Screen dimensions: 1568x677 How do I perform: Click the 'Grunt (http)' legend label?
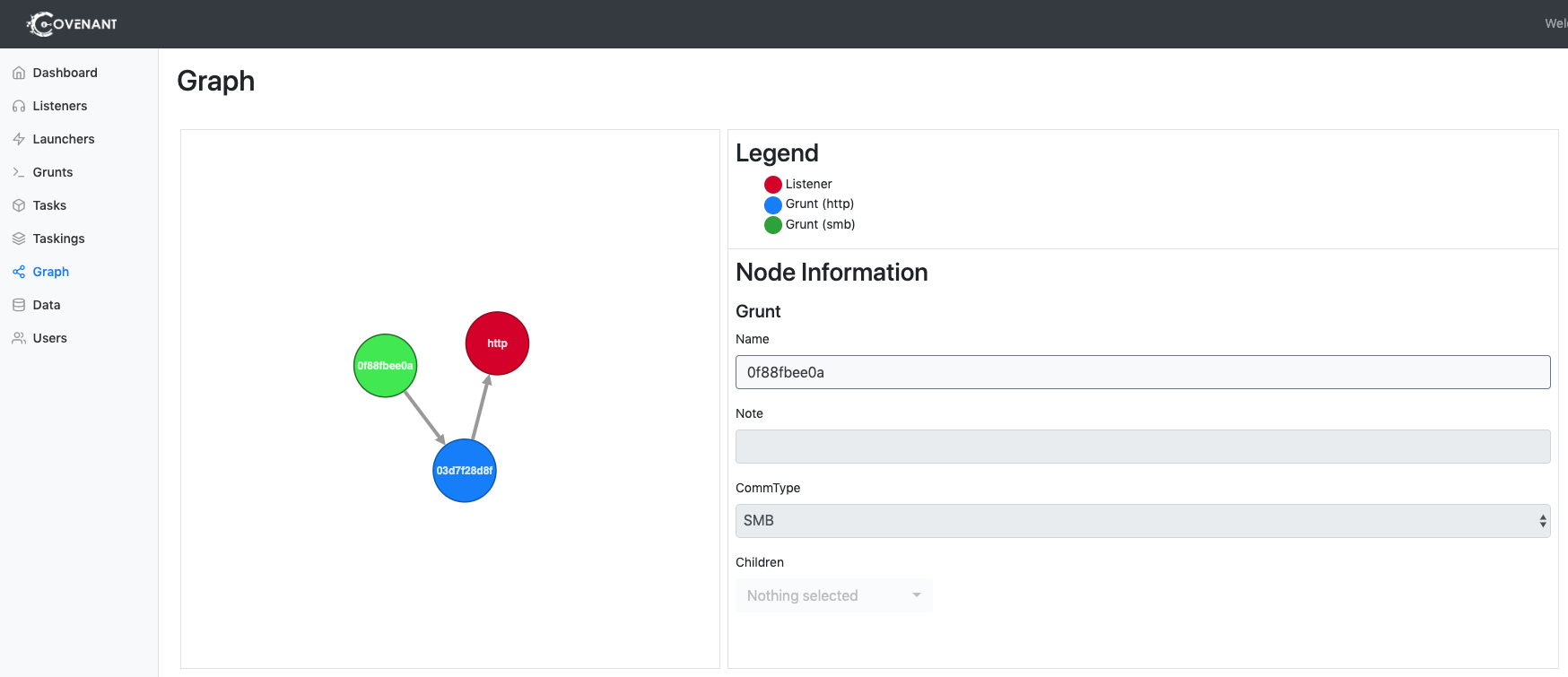(820, 204)
